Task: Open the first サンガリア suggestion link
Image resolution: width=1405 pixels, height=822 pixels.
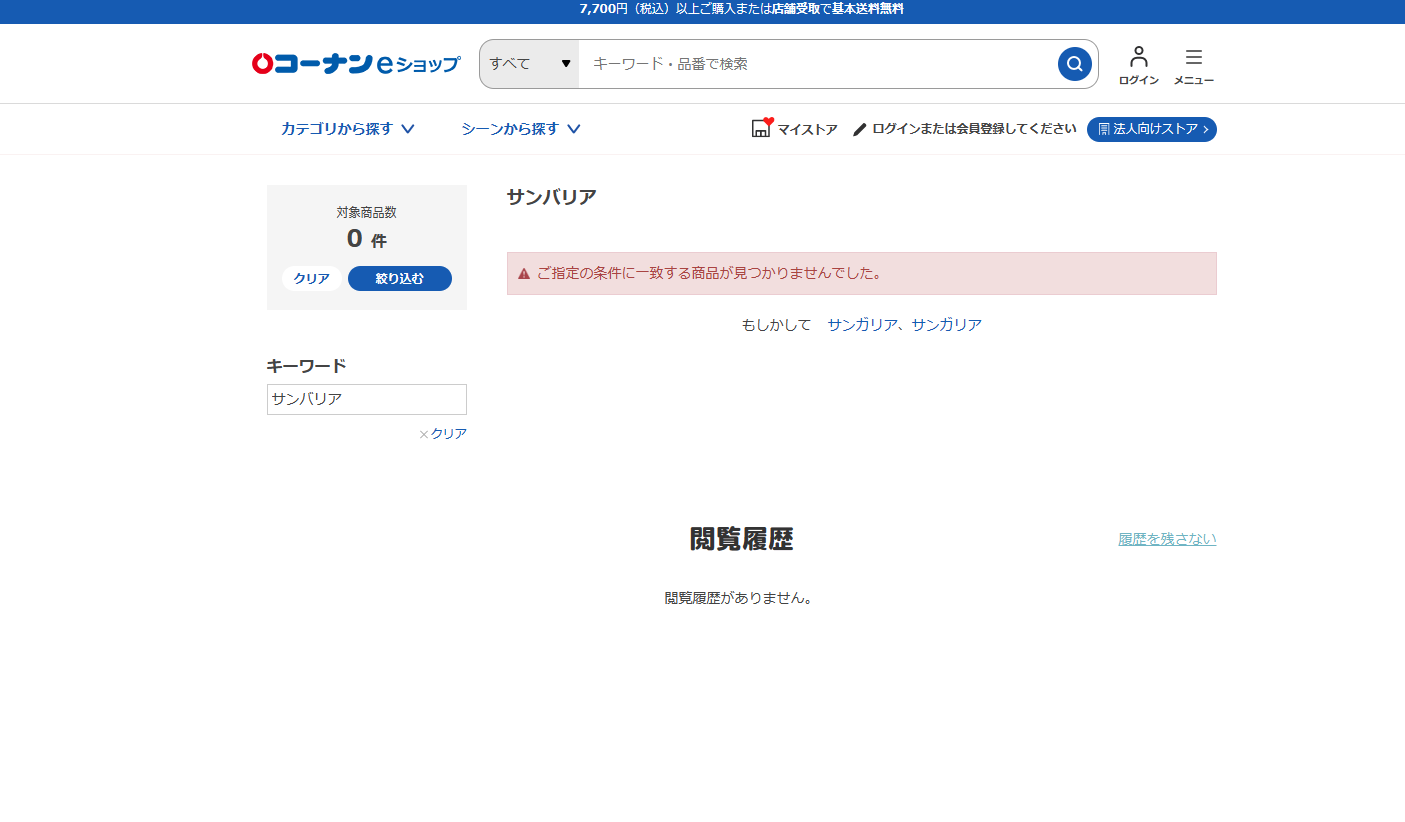Action: (863, 324)
